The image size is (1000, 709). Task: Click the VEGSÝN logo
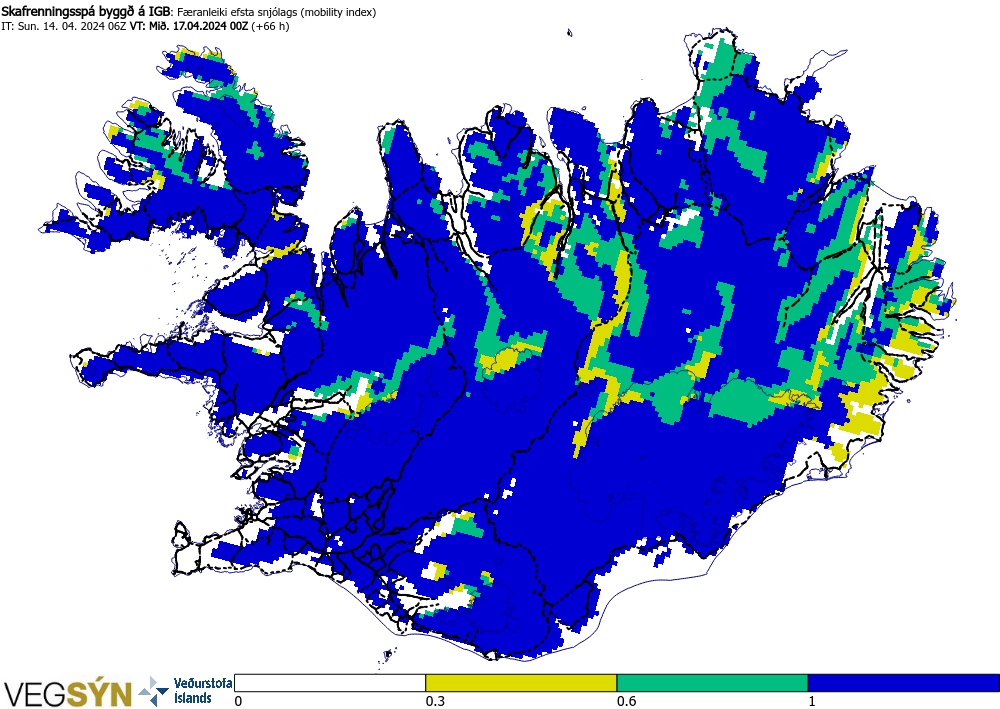point(67,693)
